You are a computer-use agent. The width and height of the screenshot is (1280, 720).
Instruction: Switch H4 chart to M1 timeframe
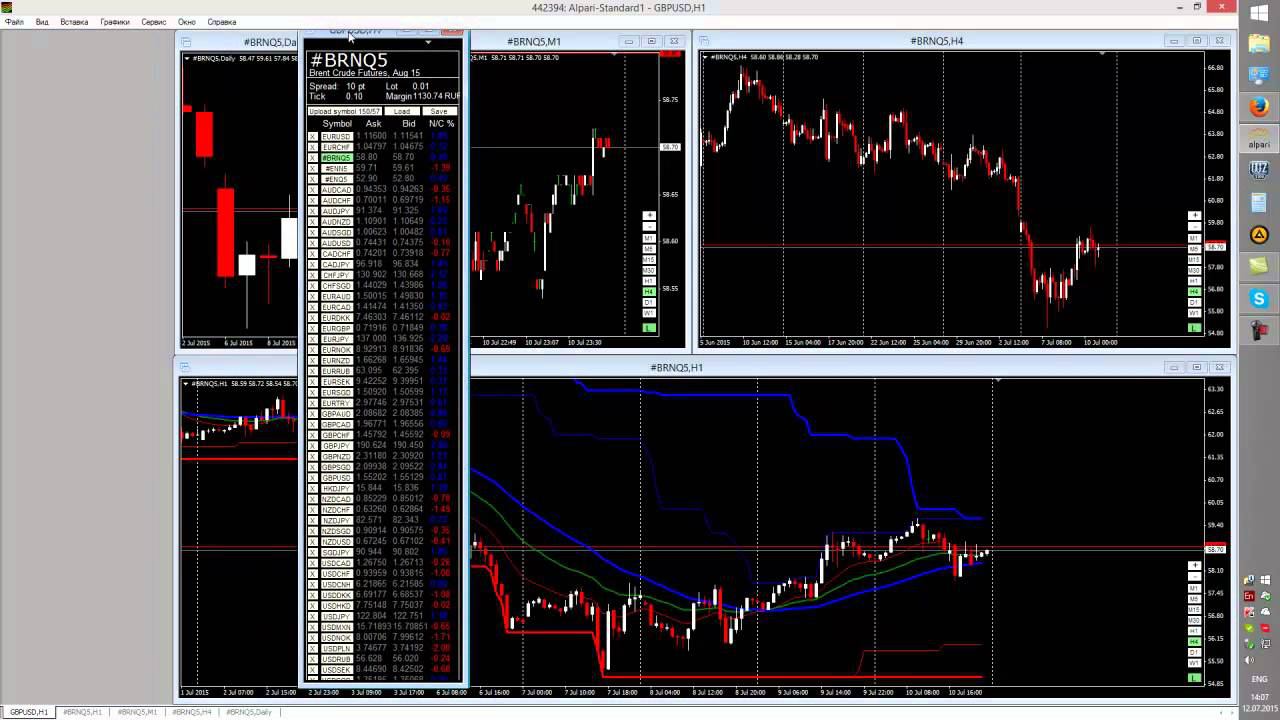1194,238
